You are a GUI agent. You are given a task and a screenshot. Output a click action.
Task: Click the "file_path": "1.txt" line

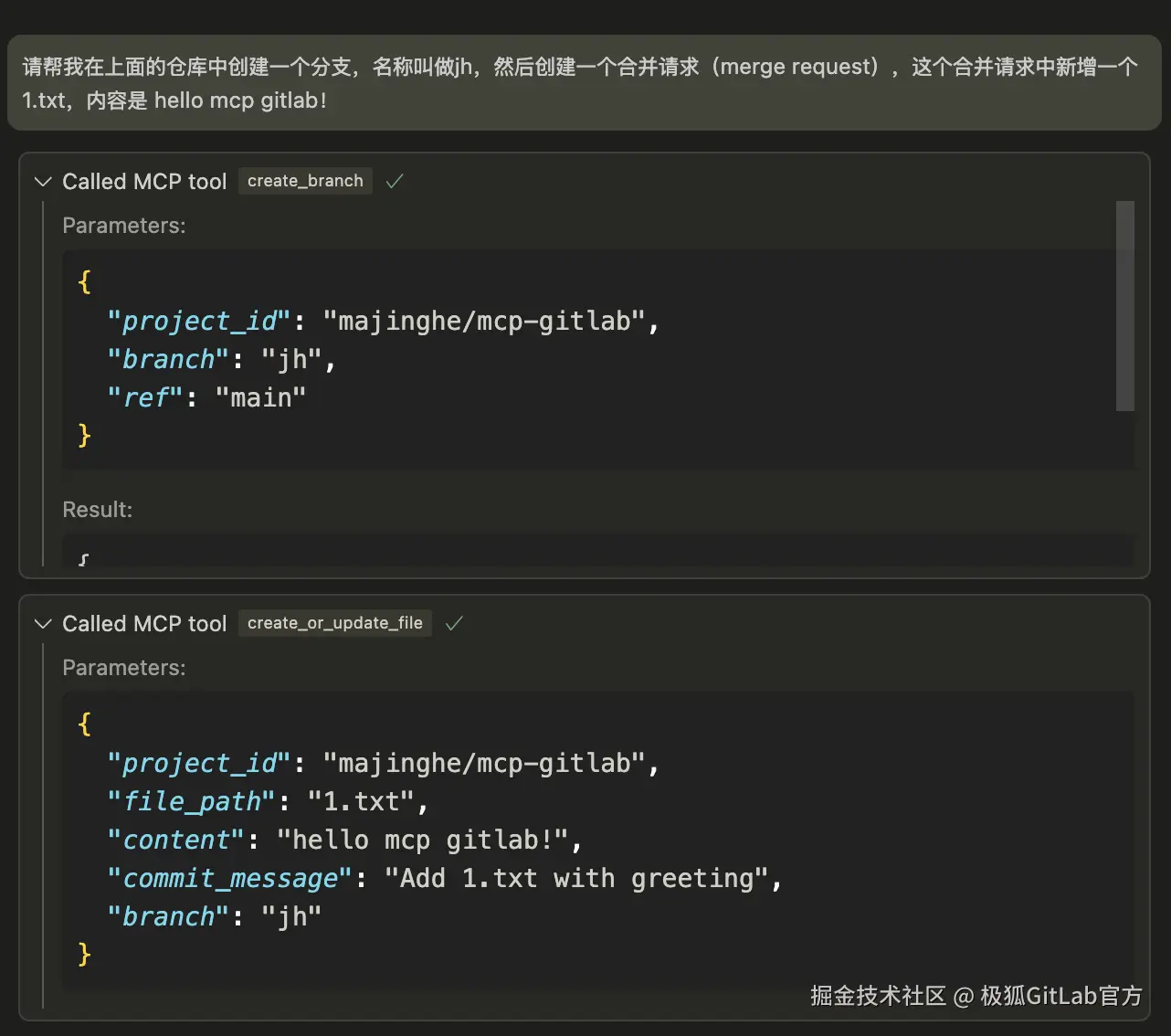(269, 802)
